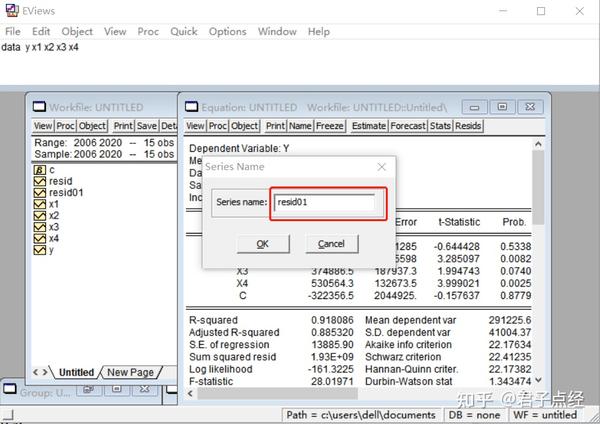Image resolution: width=600 pixels, height=424 pixels.
Task: Confirm the series name with OK
Action: pyautogui.click(x=263, y=244)
